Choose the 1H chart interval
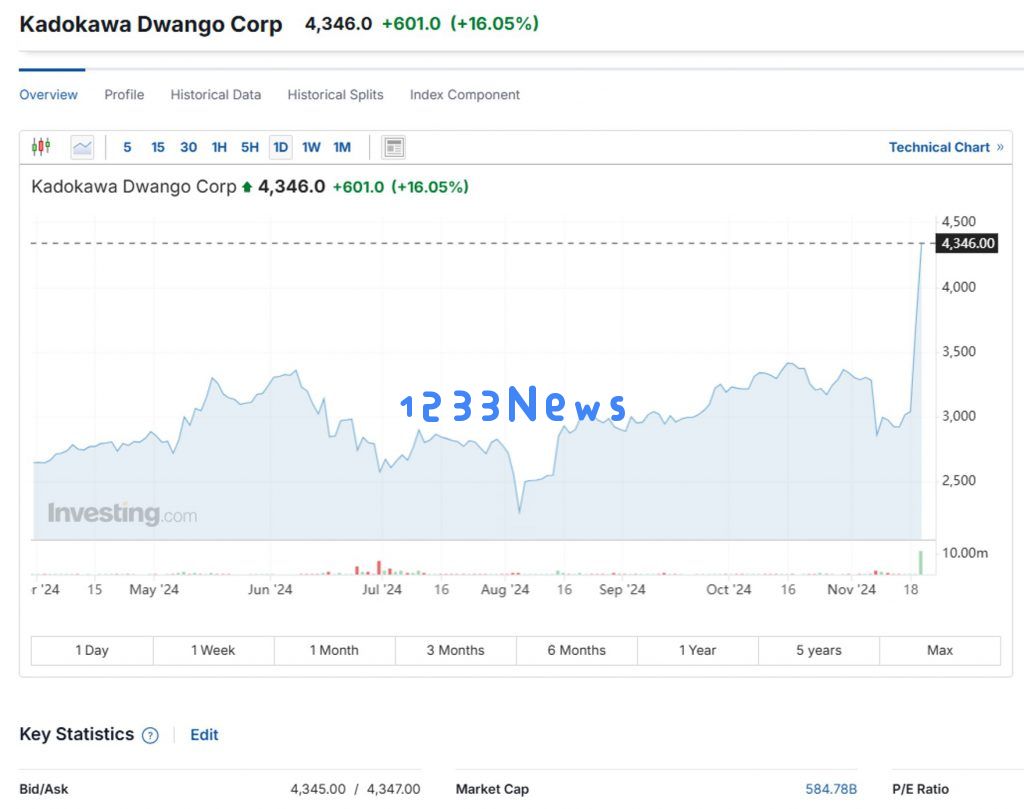This screenshot has width=1024, height=809. [219, 148]
